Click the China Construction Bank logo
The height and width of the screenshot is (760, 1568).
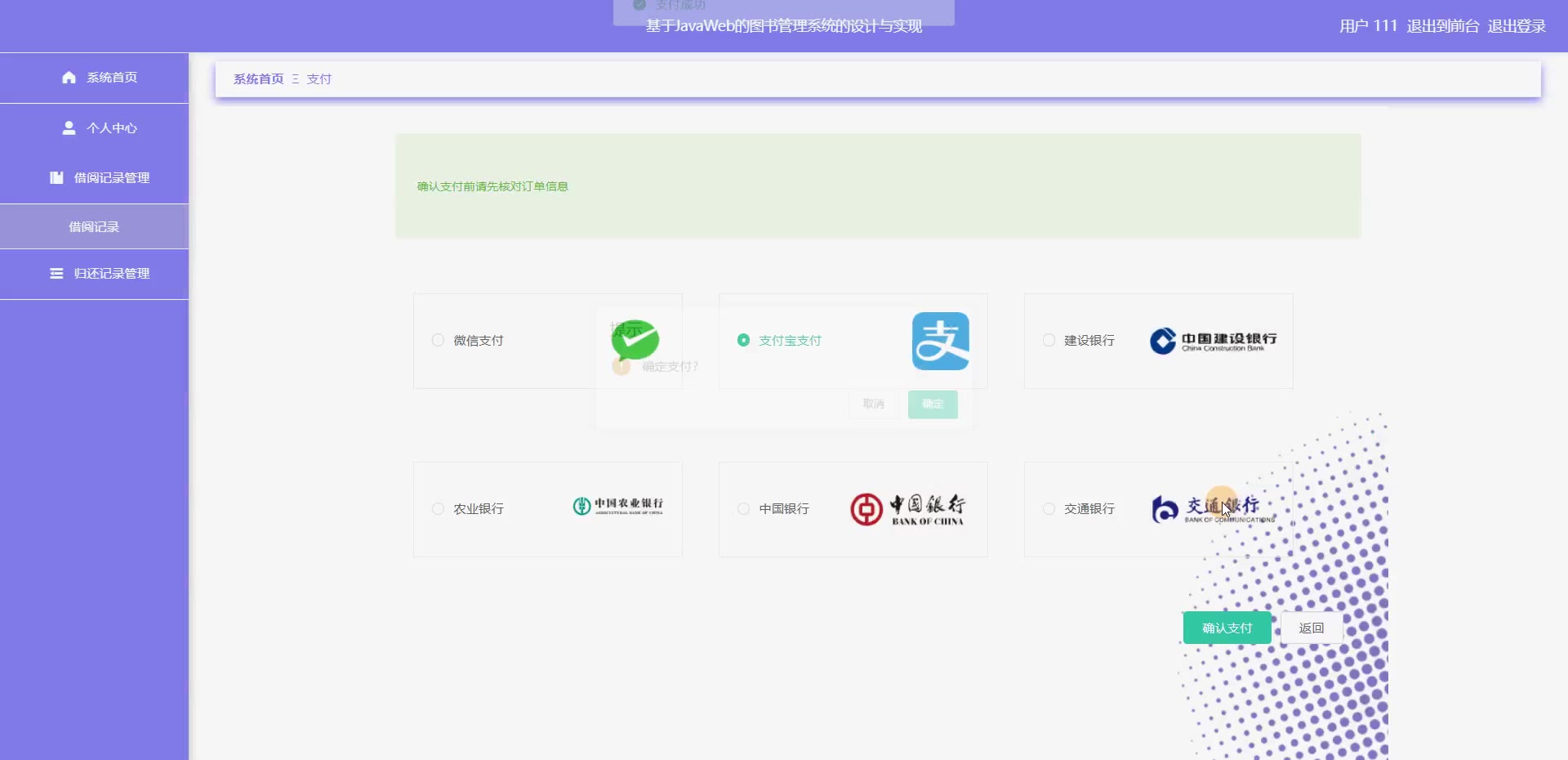point(1213,341)
